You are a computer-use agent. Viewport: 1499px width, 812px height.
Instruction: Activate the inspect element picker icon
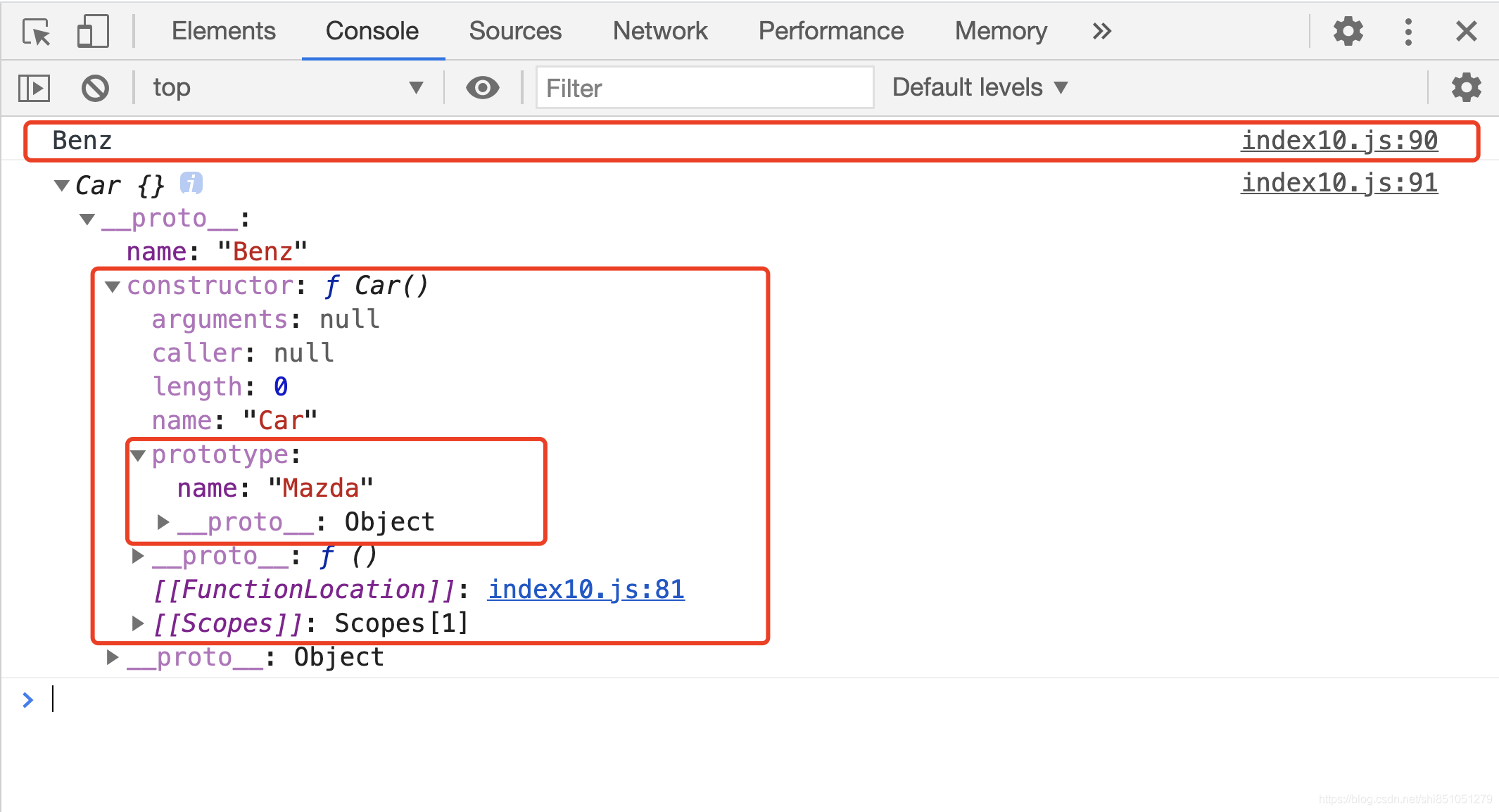37,32
